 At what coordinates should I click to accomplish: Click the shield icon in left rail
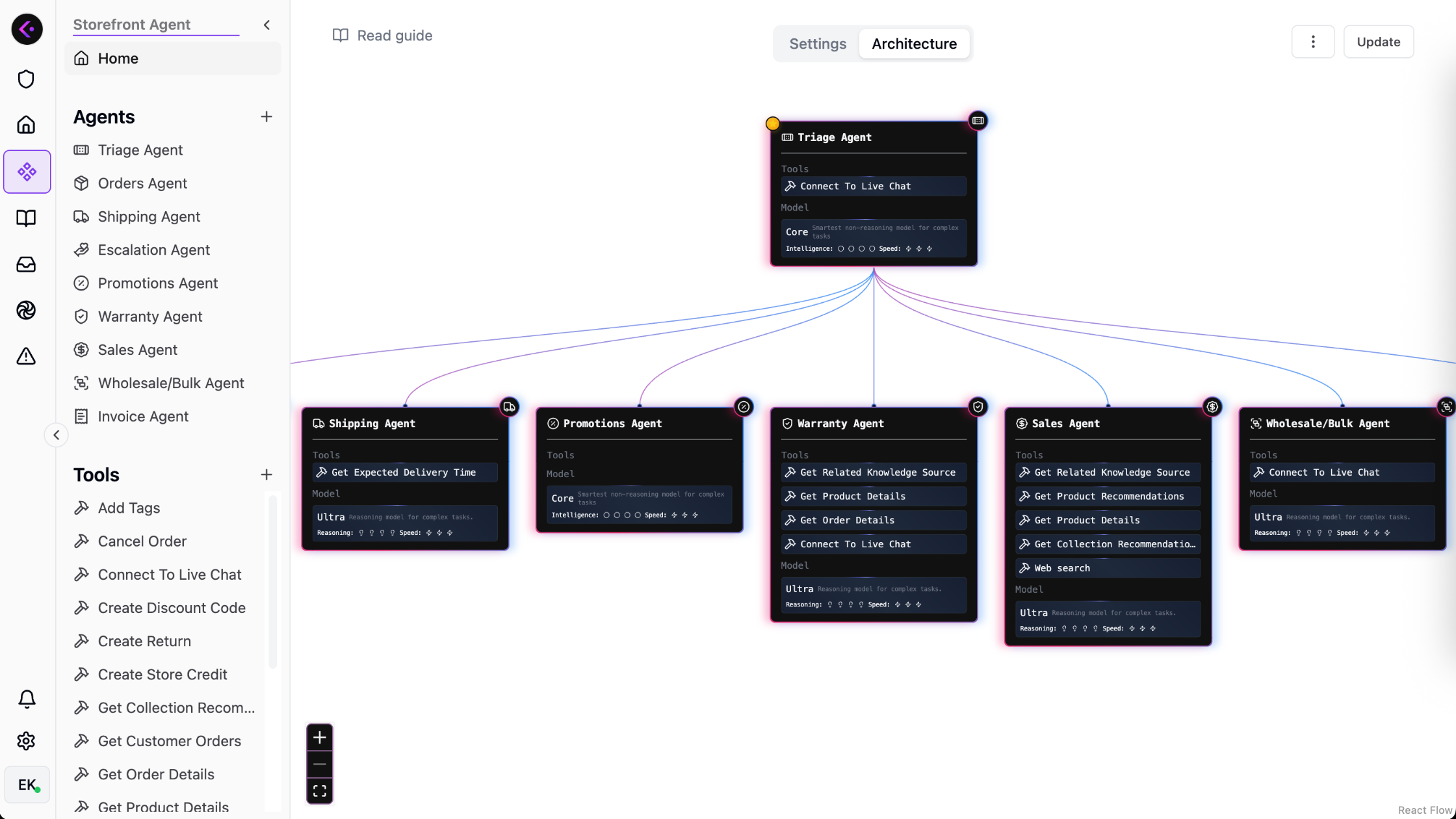(x=26, y=79)
